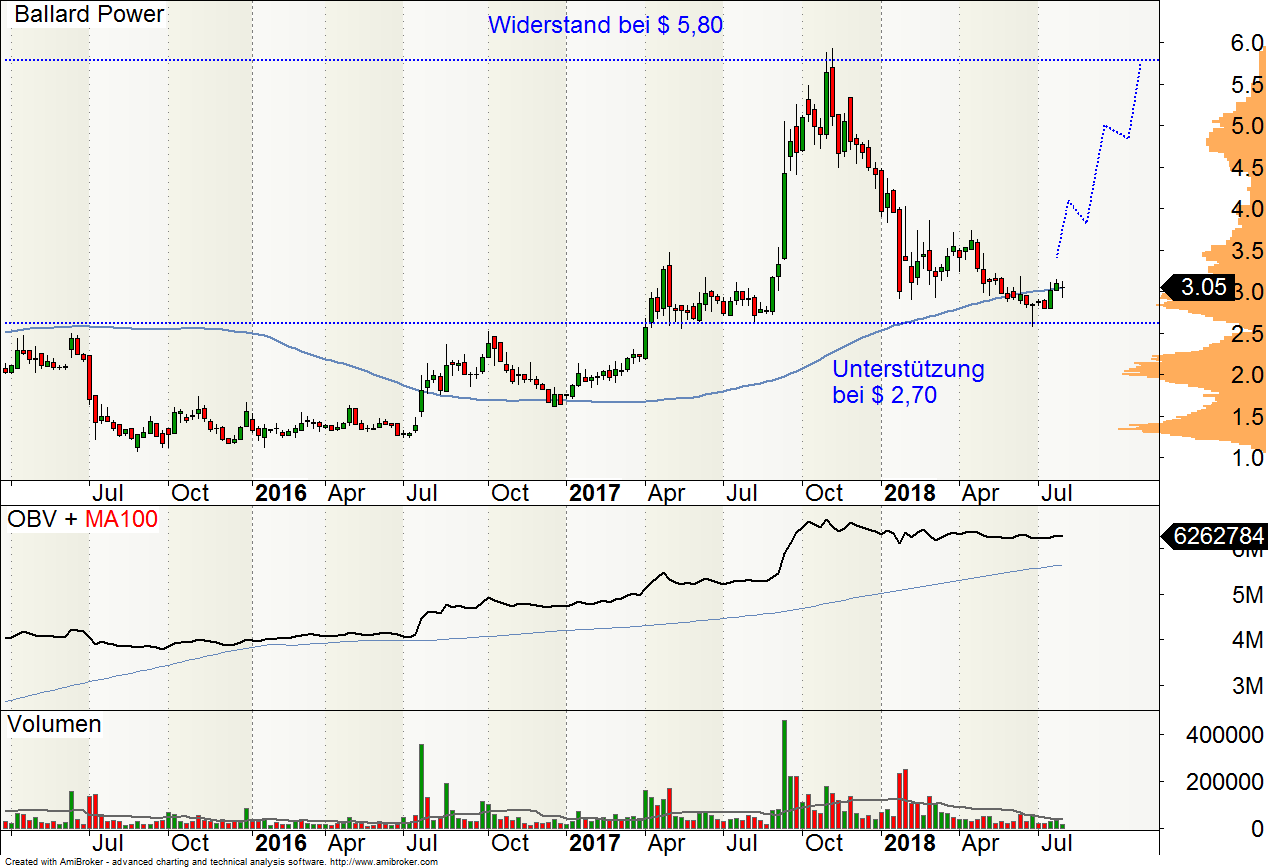Click the "Unterstützung bei $ 2,70" annotation

point(909,382)
